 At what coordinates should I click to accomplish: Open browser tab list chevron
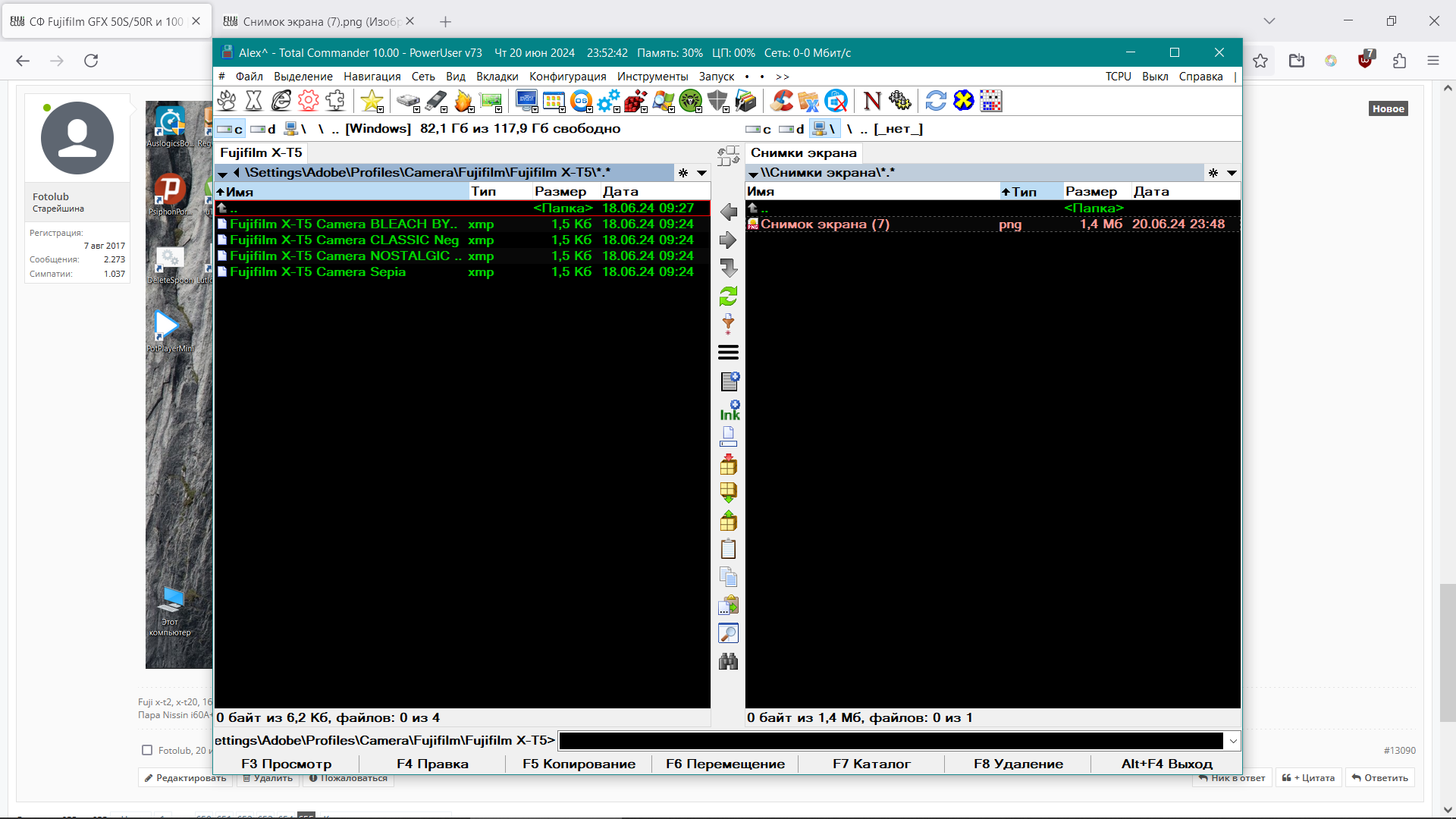[x=1269, y=21]
